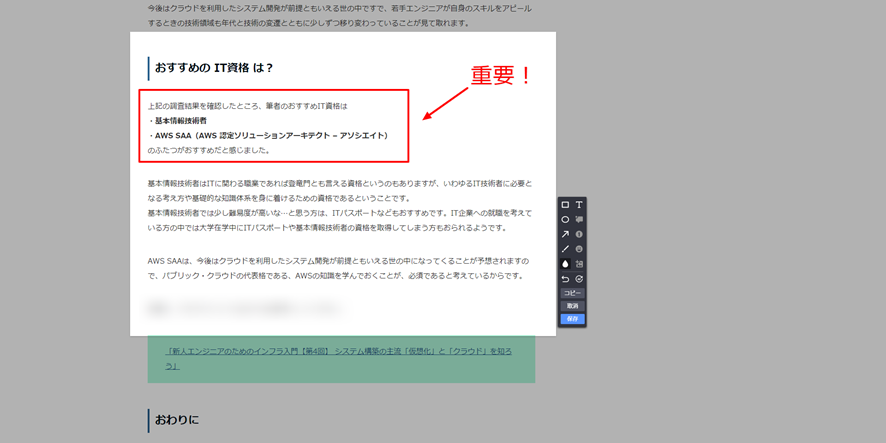Select the arrow drawing tool
This screenshot has height=443, width=886.
(x=565, y=234)
